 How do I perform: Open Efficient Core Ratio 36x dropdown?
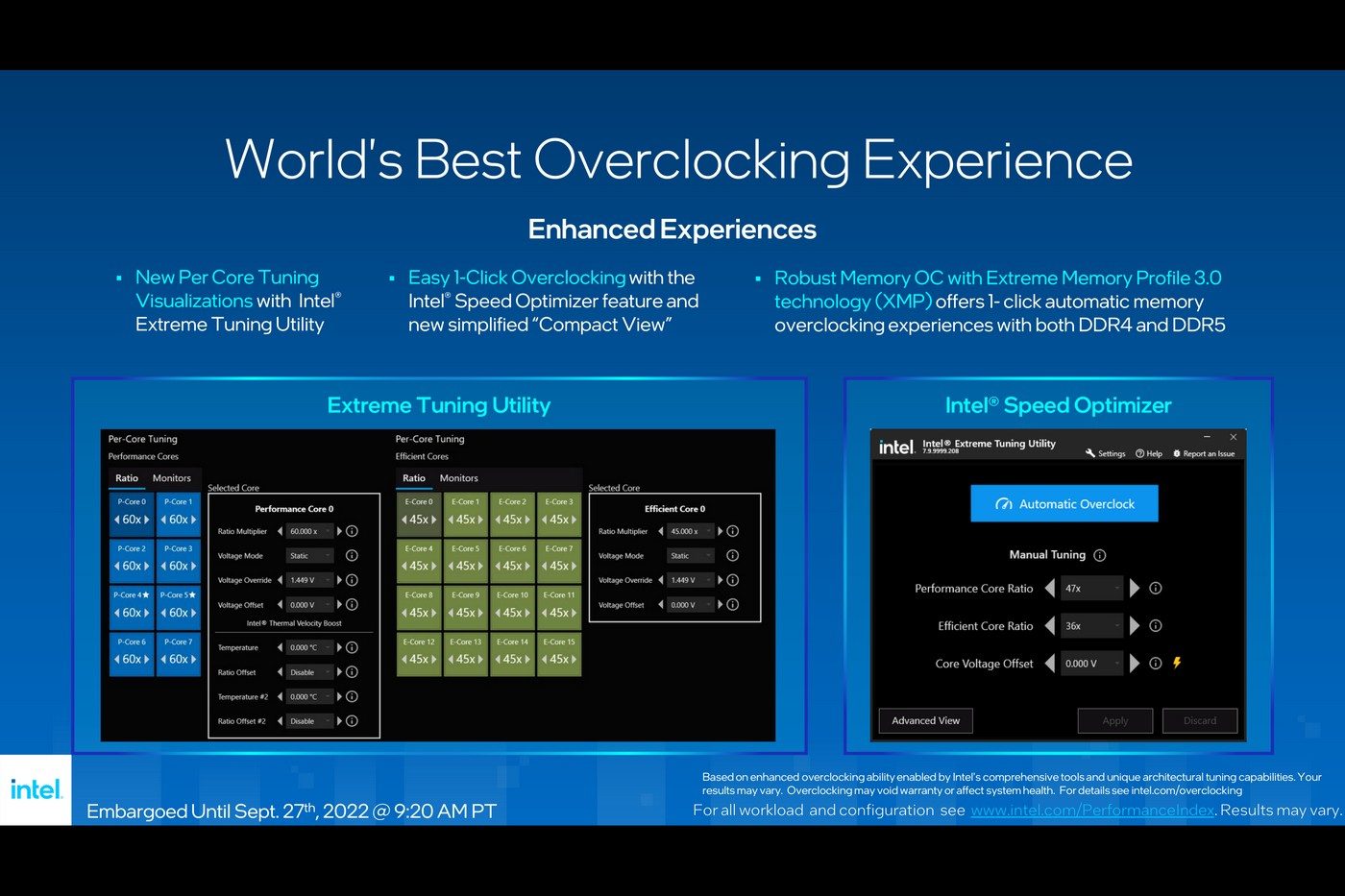click(1092, 625)
